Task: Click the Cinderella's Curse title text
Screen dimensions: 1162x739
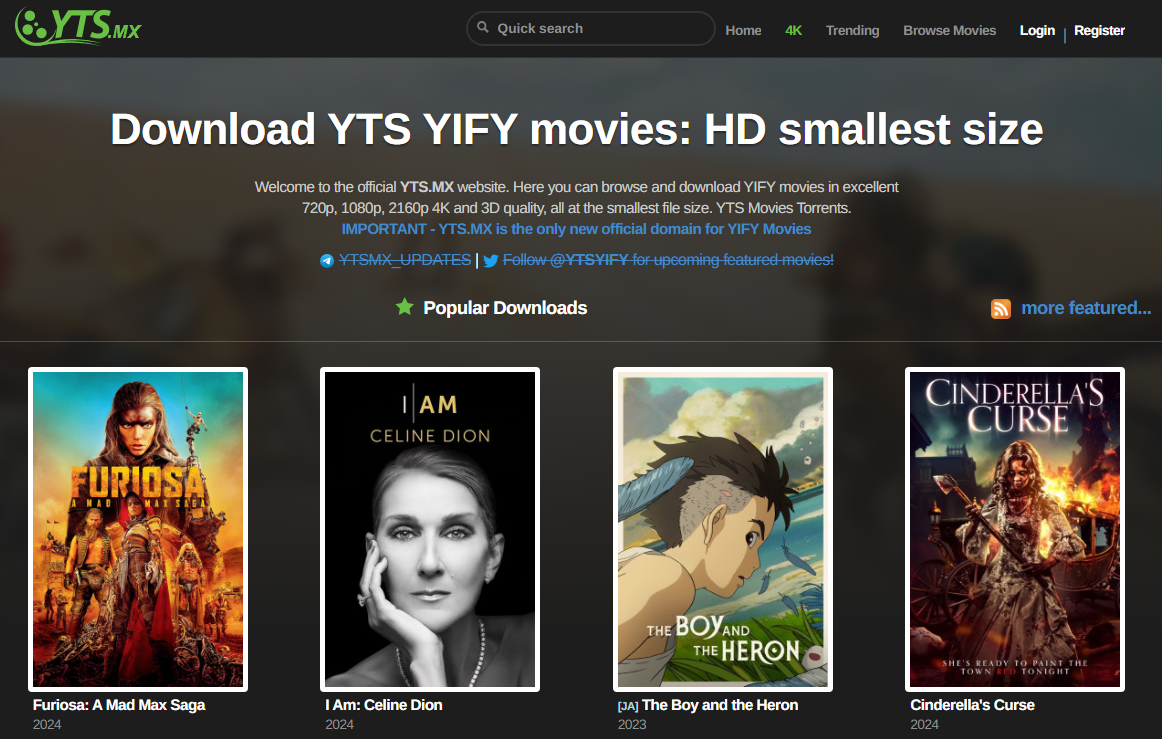Action: 972,705
